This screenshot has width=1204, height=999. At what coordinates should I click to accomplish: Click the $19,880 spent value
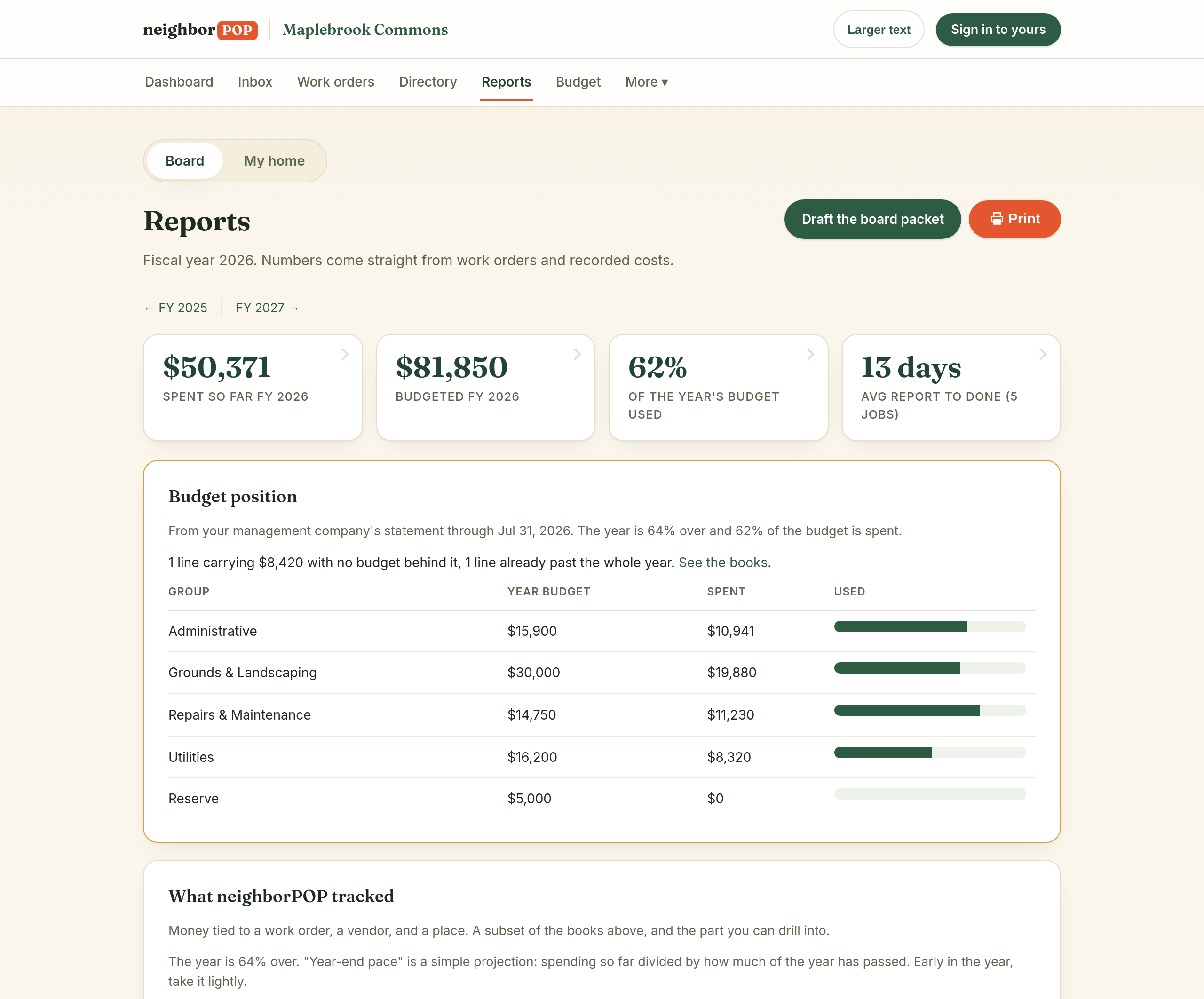[x=732, y=672]
